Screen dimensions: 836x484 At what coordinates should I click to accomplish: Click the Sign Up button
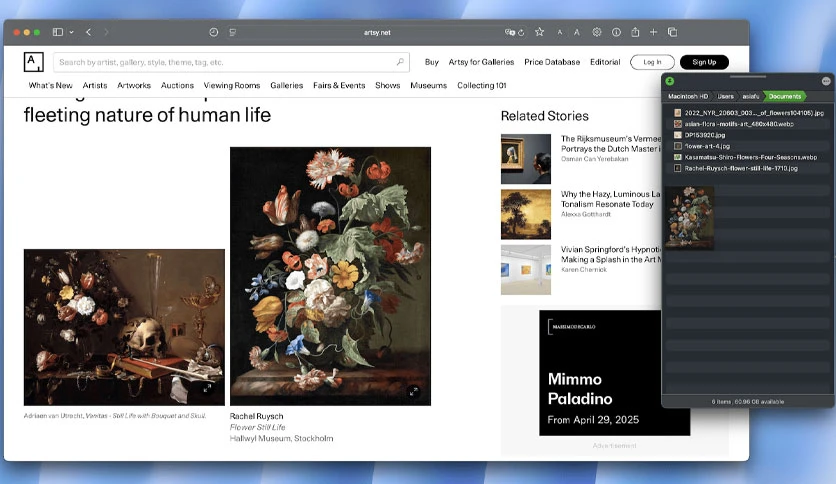pyautogui.click(x=704, y=62)
